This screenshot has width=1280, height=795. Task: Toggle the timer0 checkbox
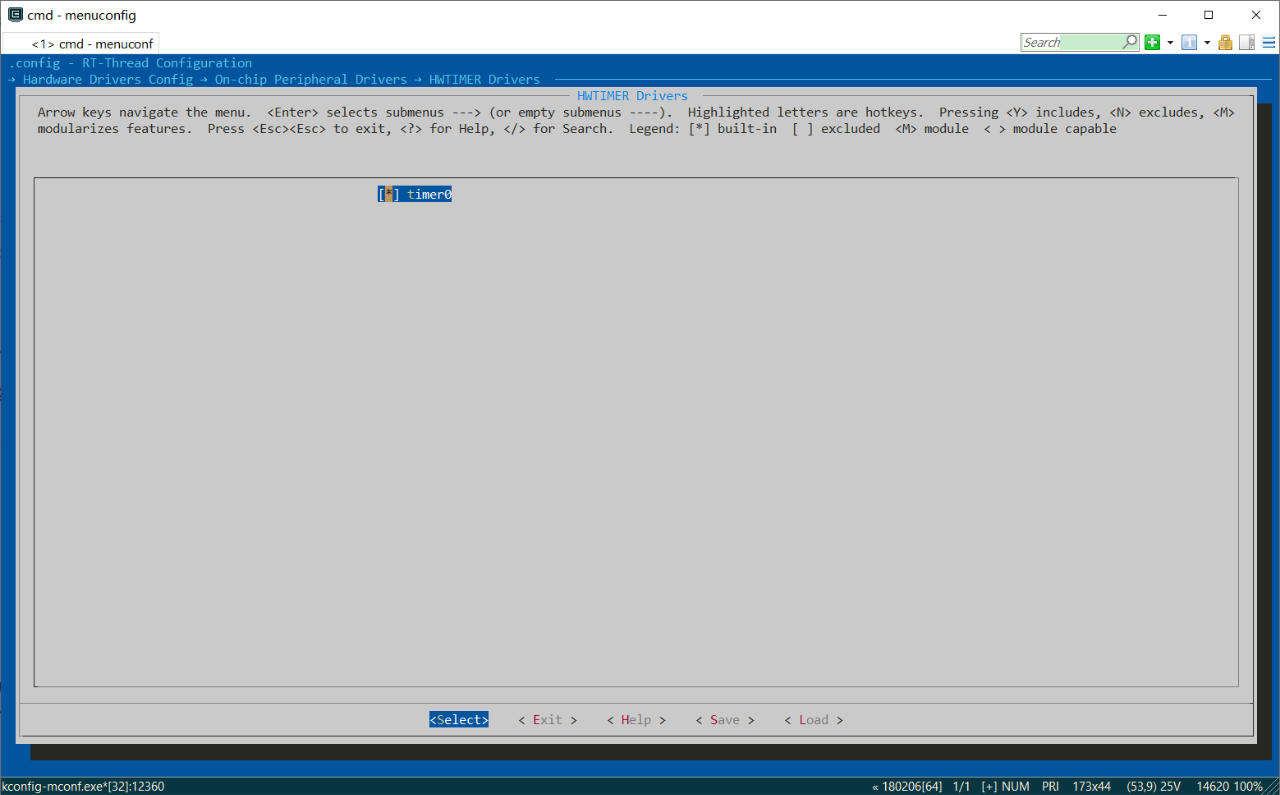[388, 195]
